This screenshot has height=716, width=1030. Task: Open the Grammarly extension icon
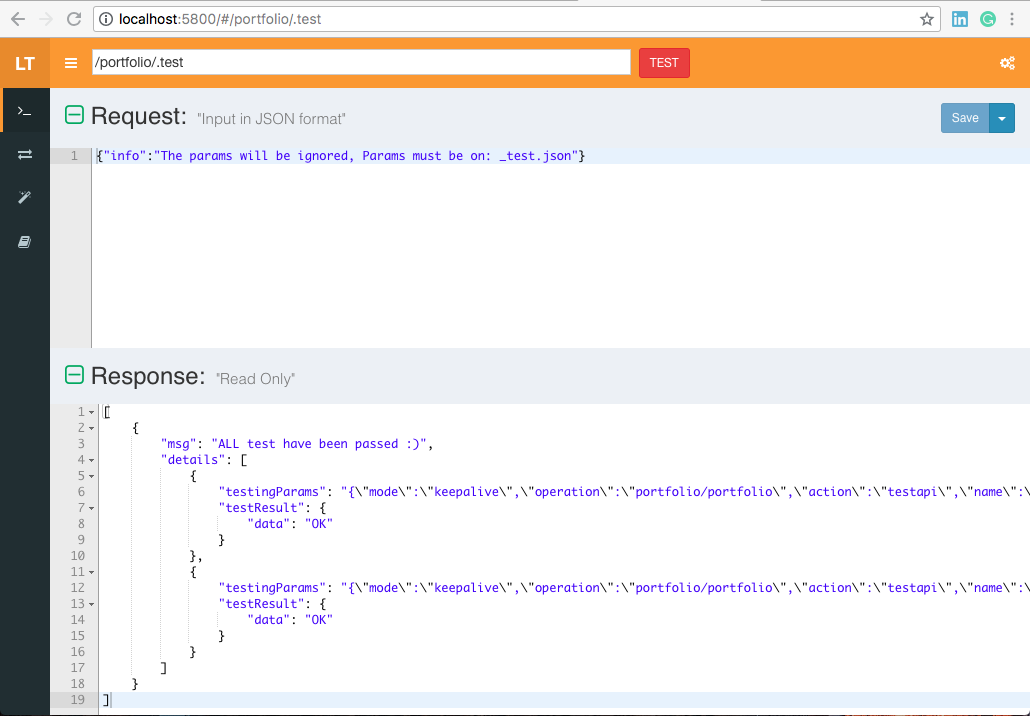tap(987, 19)
